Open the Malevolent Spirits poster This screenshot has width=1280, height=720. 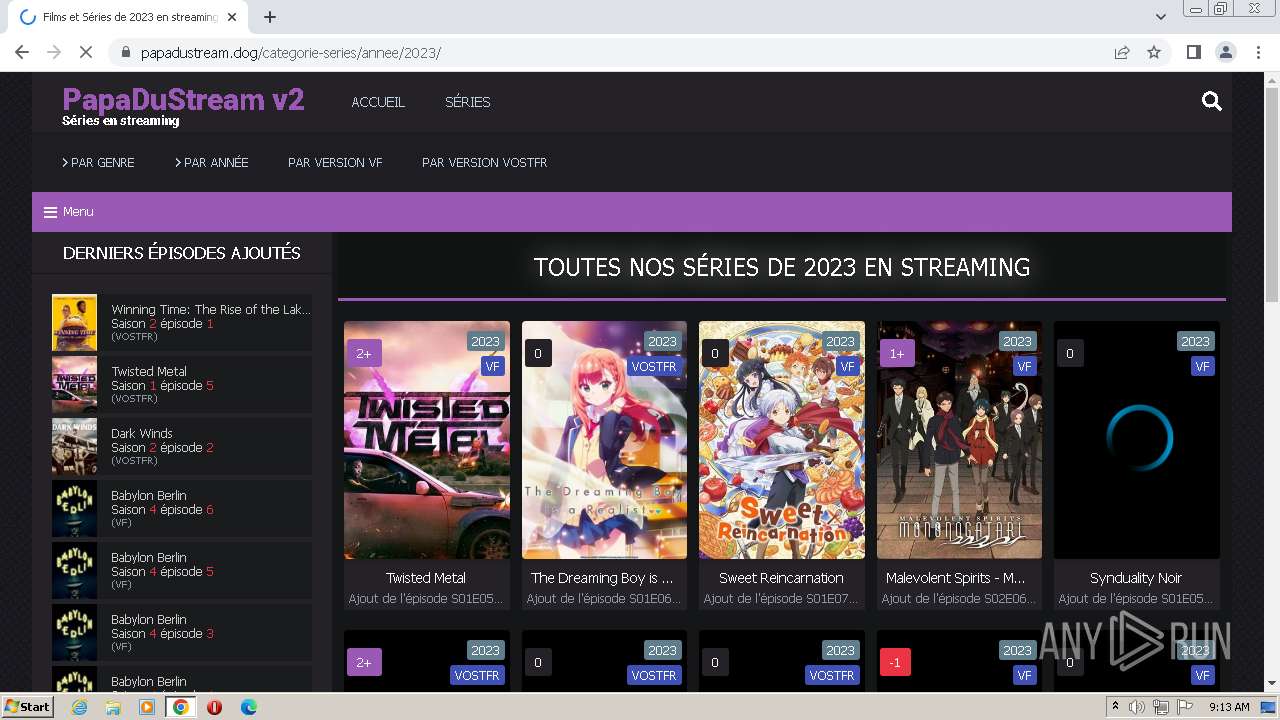959,440
